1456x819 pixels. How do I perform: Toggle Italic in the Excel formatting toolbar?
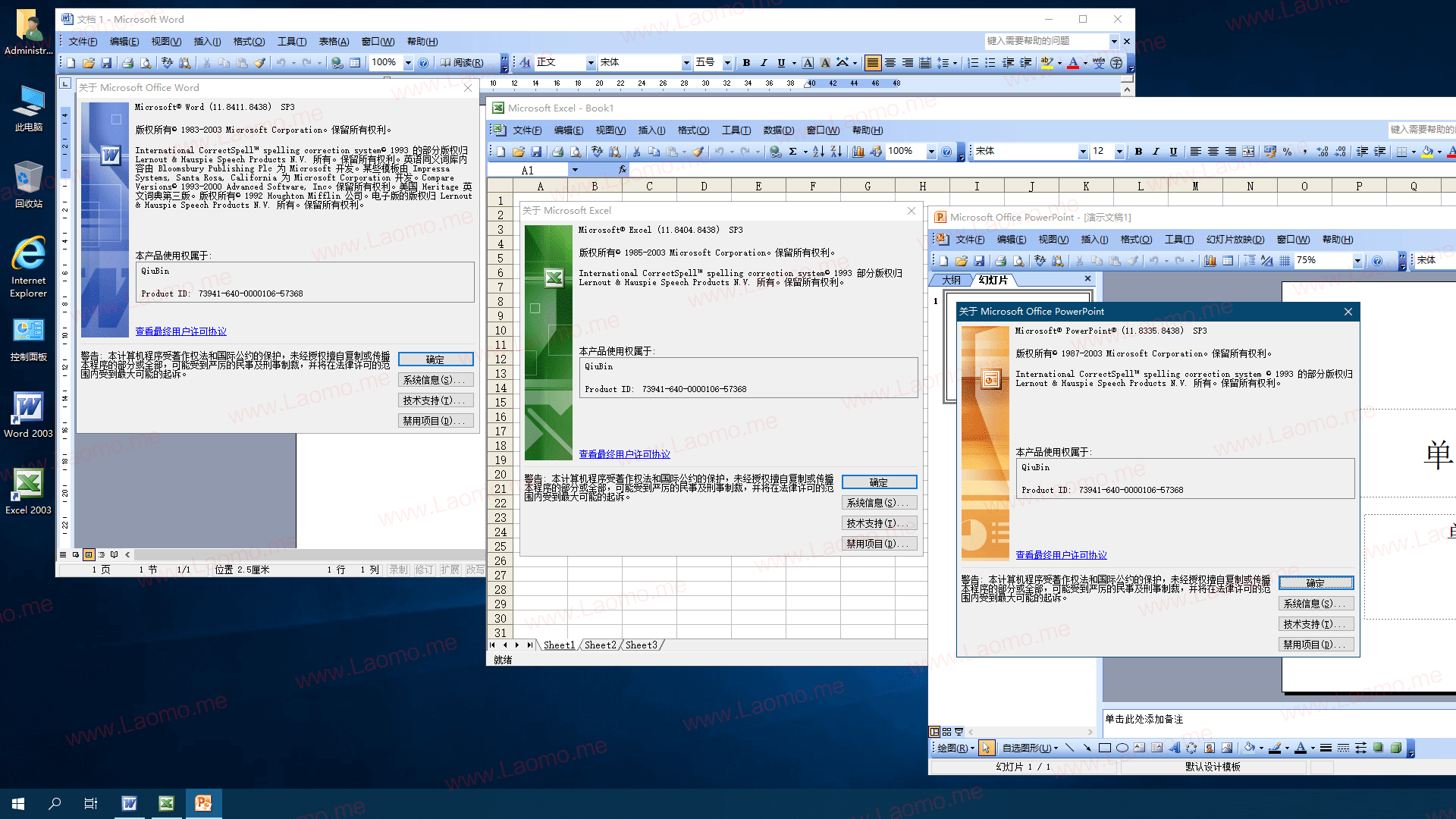[1156, 152]
